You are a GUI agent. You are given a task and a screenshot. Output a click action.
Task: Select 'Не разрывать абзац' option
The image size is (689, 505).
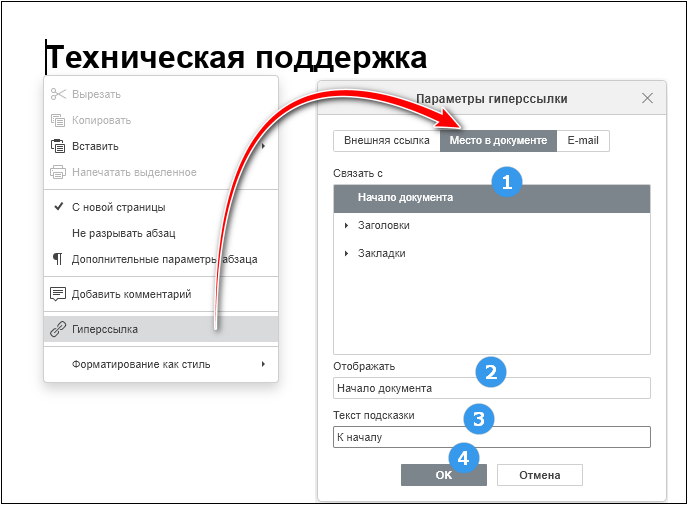[x=161, y=233]
